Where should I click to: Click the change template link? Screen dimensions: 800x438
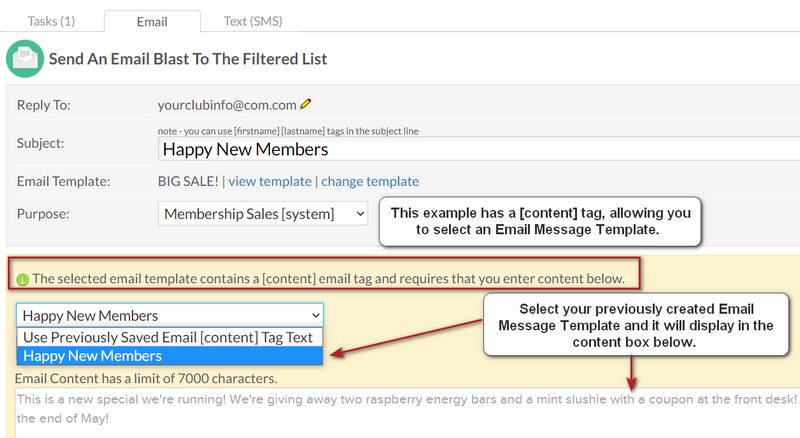tap(370, 181)
